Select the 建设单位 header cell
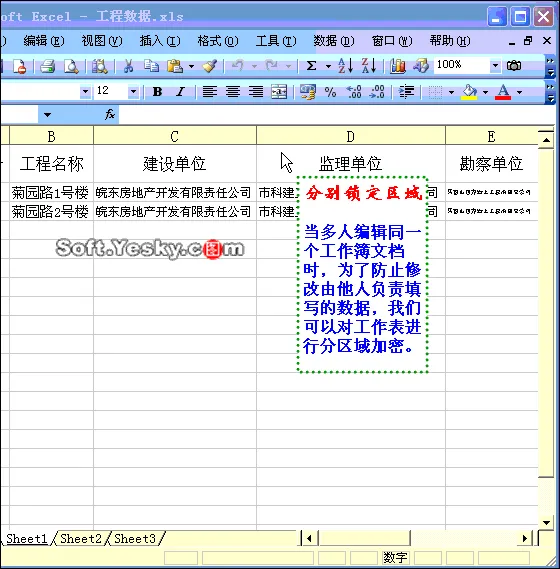 (175, 164)
